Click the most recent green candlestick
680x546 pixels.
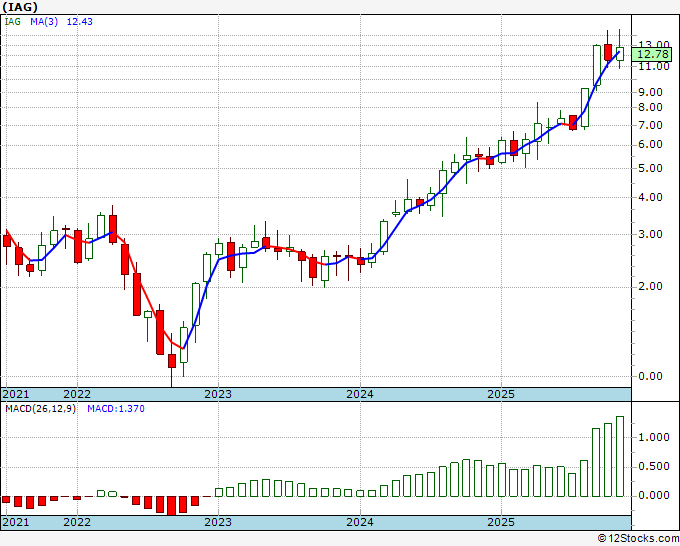coord(620,49)
